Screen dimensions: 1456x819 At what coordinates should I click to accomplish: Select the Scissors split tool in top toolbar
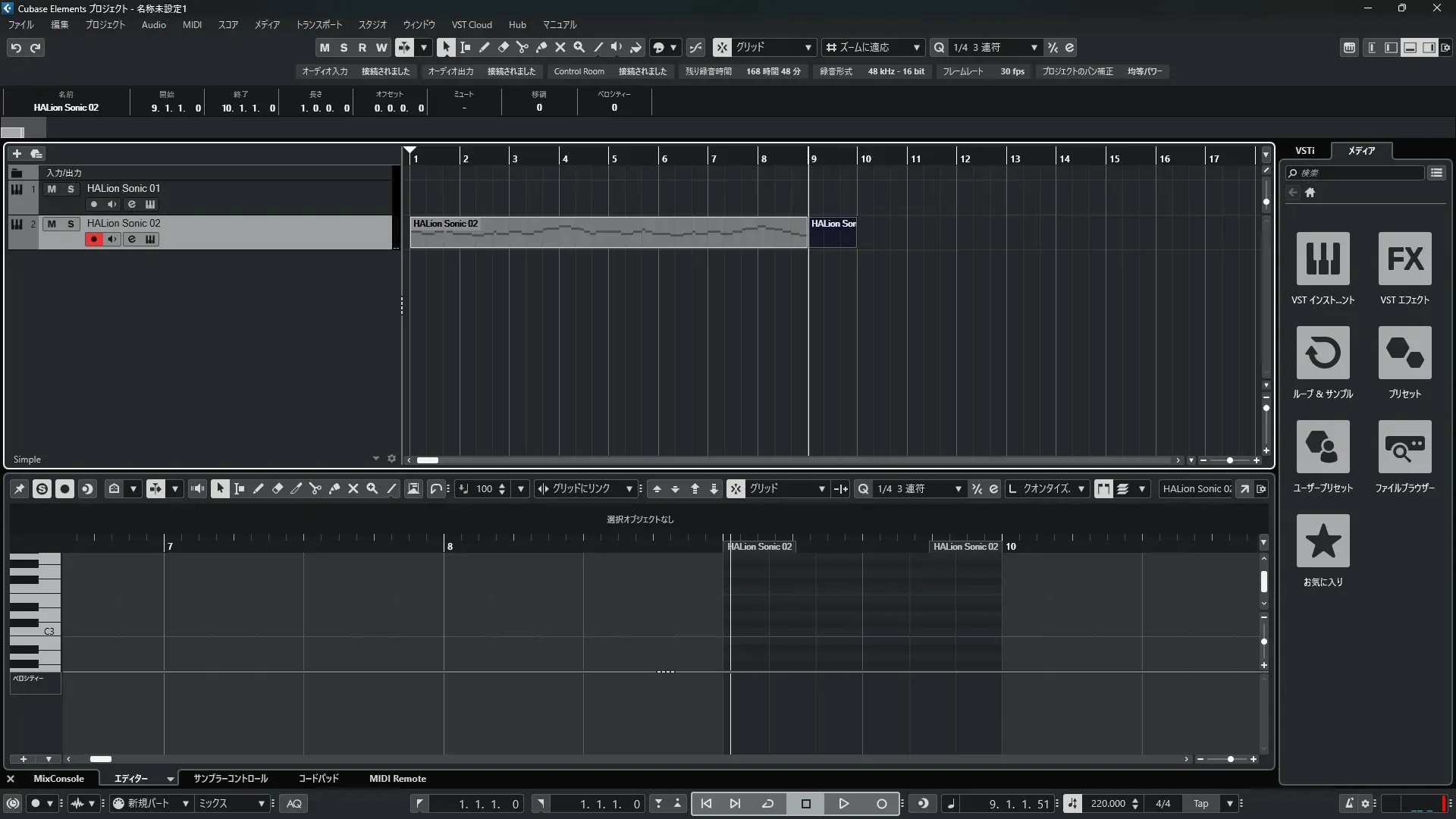click(x=522, y=47)
